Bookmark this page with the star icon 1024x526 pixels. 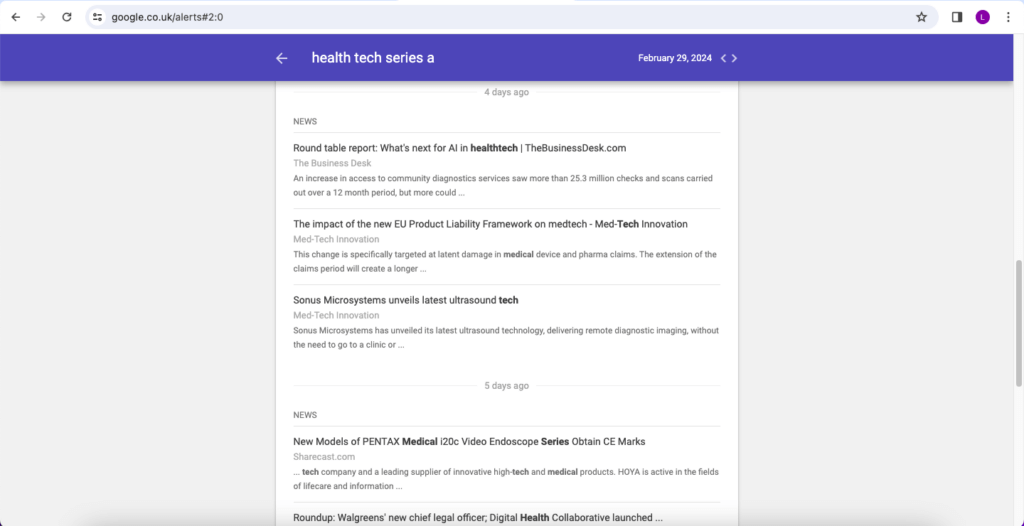(921, 17)
